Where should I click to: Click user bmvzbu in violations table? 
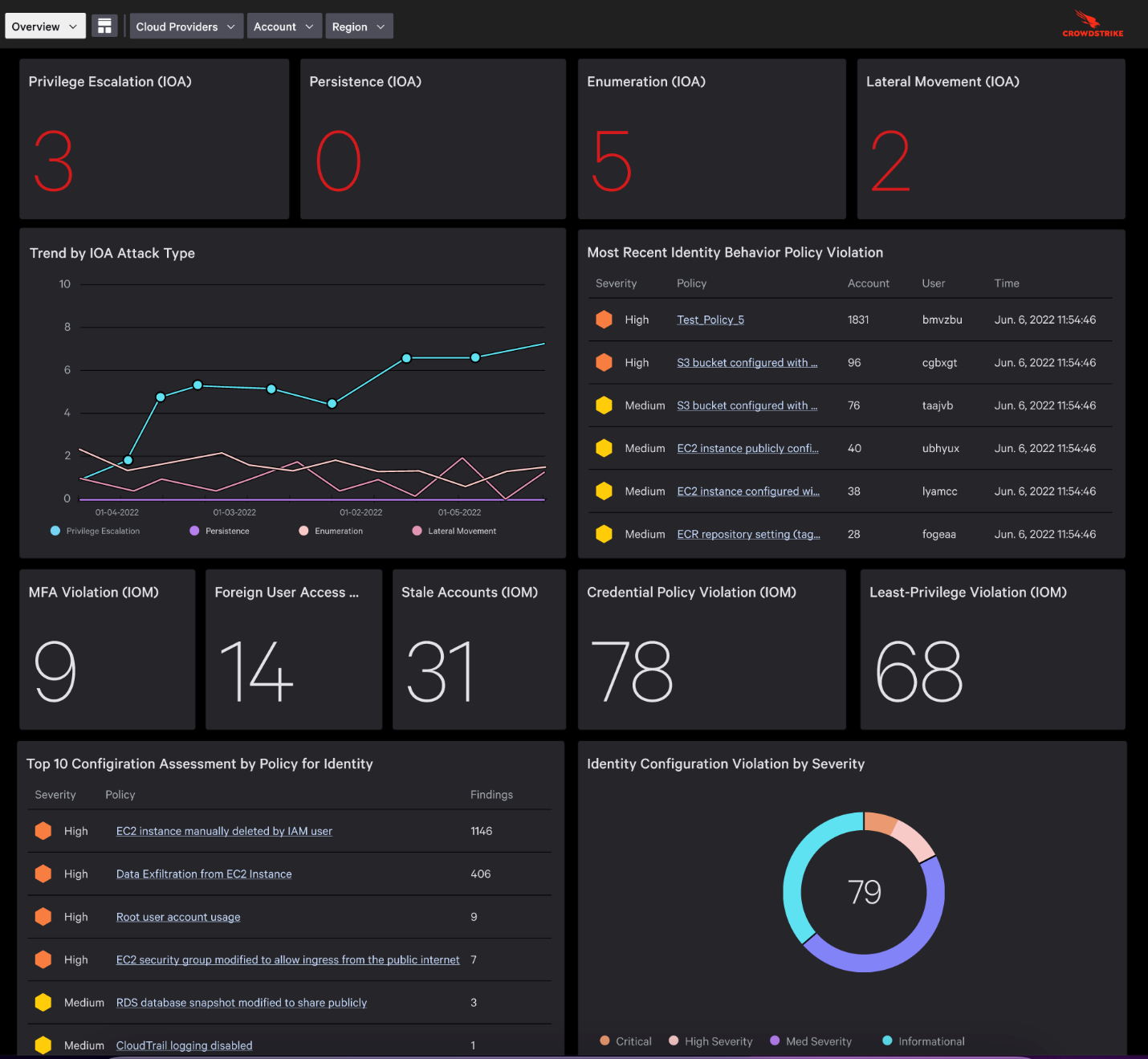(x=942, y=320)
